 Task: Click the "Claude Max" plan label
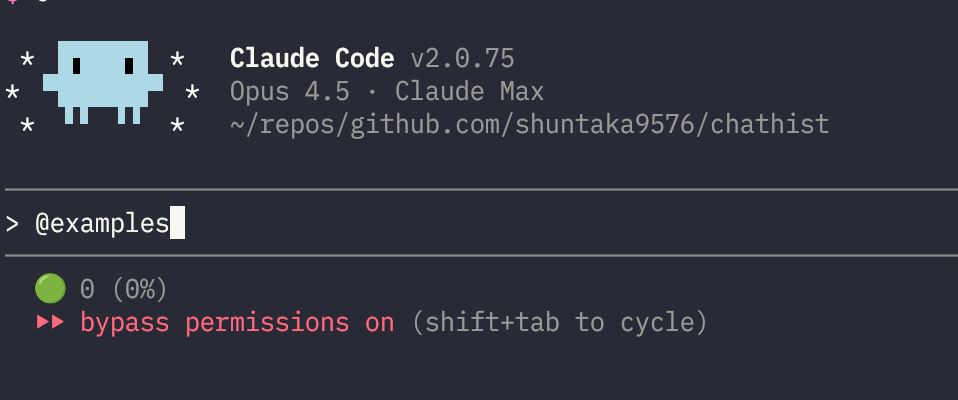point(469,92)
